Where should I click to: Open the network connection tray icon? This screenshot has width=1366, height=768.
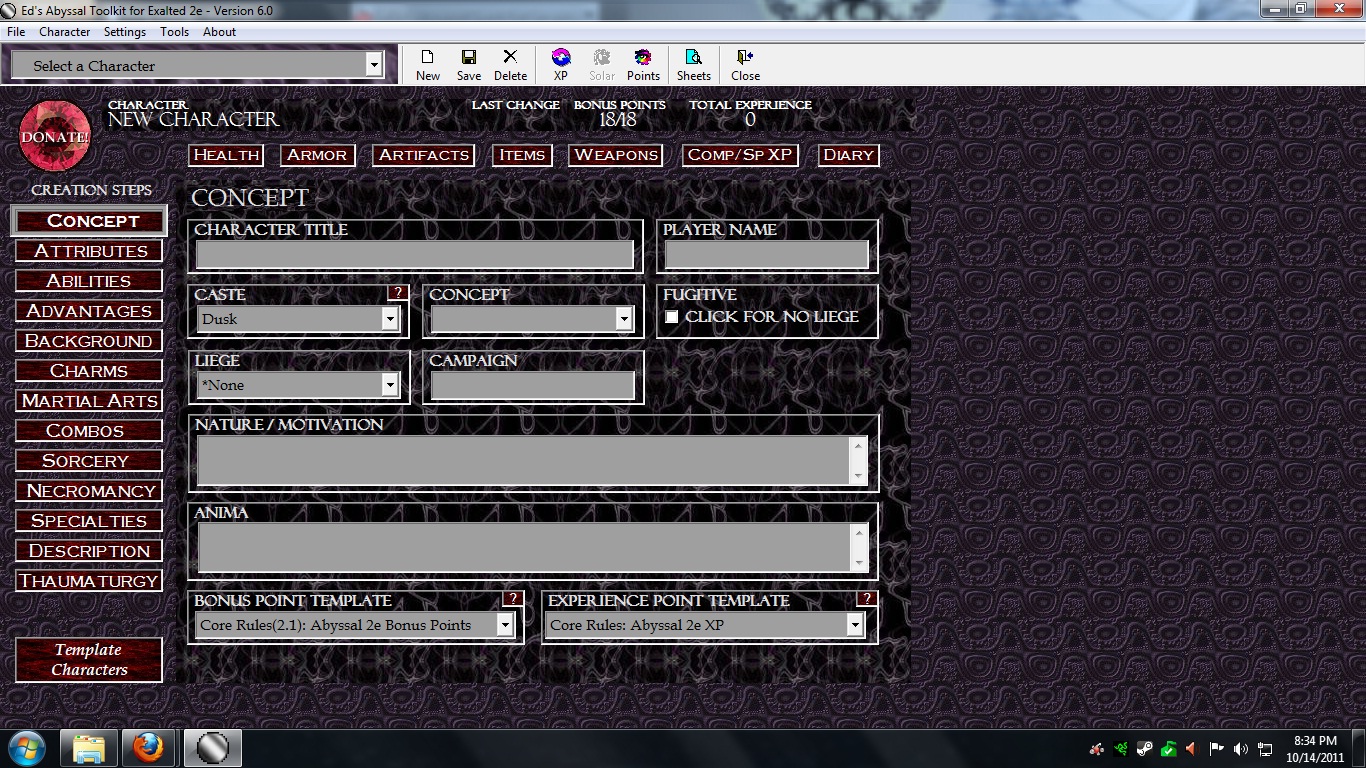coord(1265,749)
